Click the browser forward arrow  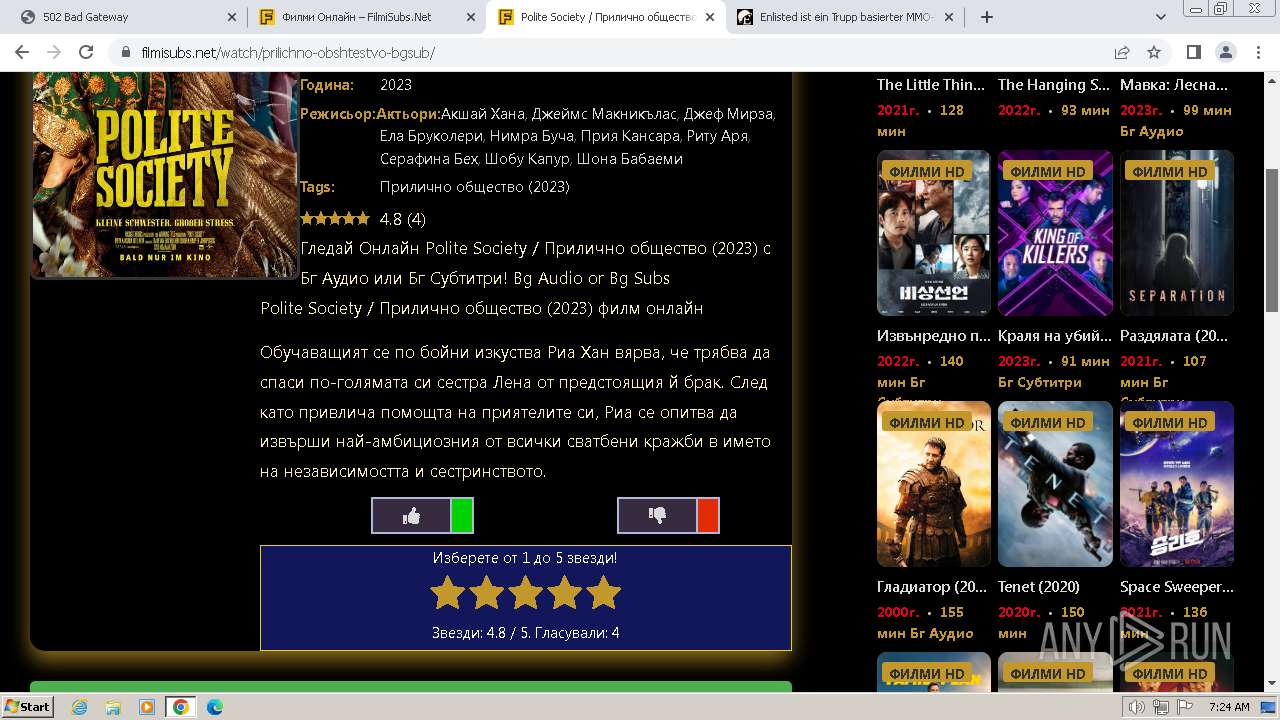pyautogui.click(x=55, y=52)
